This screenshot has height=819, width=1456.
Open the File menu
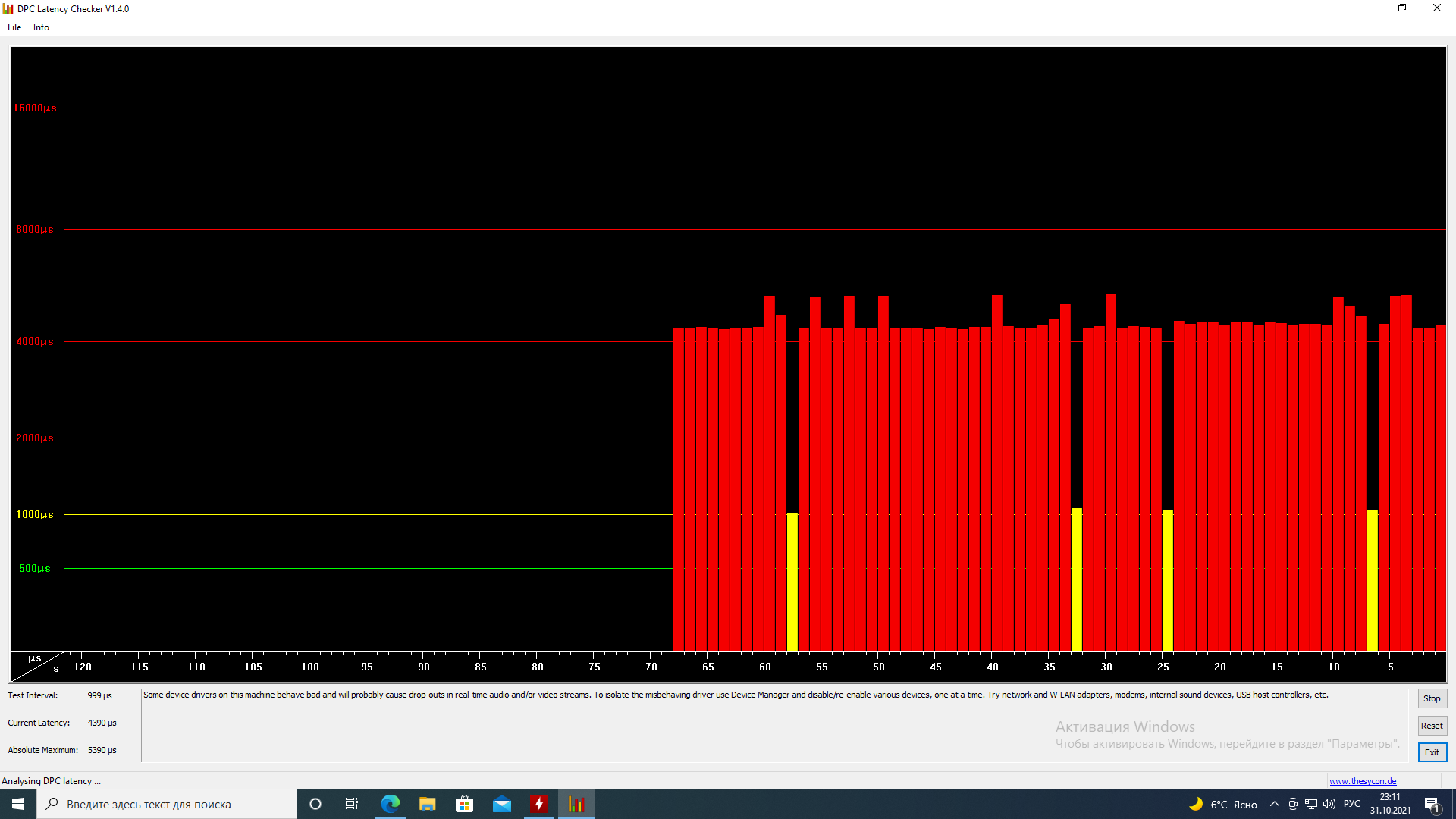pyautogui.click(x=14, y=27)
